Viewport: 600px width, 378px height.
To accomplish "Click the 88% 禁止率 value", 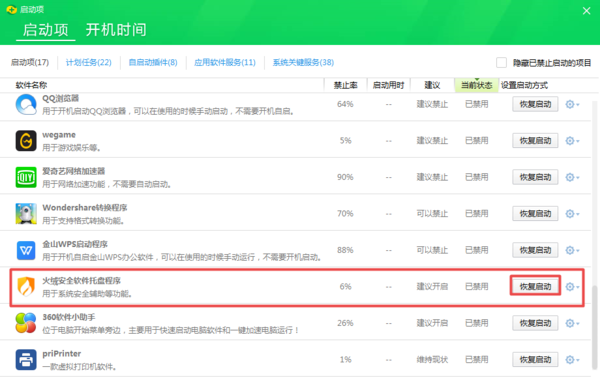I will pos(345,250).
